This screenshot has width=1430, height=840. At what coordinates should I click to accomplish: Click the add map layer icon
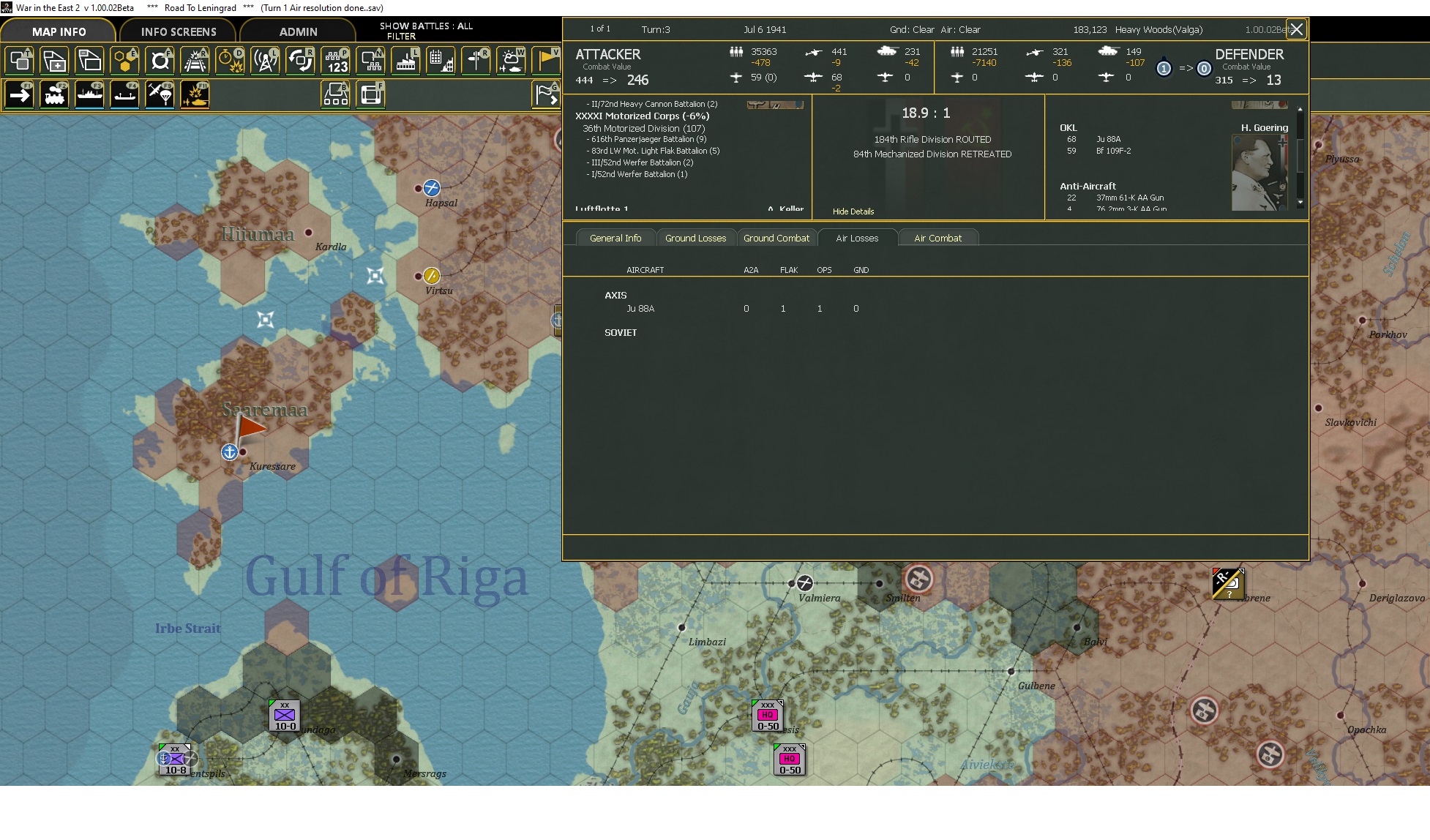pos(55,61)
